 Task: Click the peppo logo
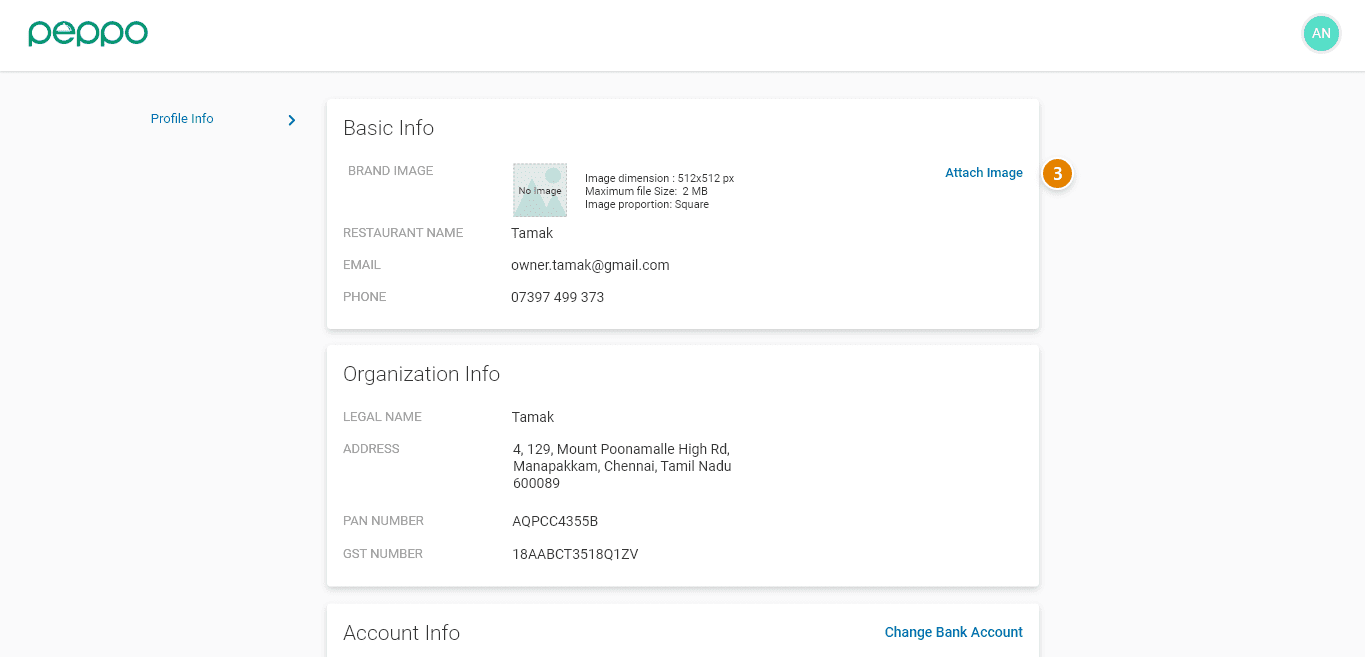[x=88, y=33]
